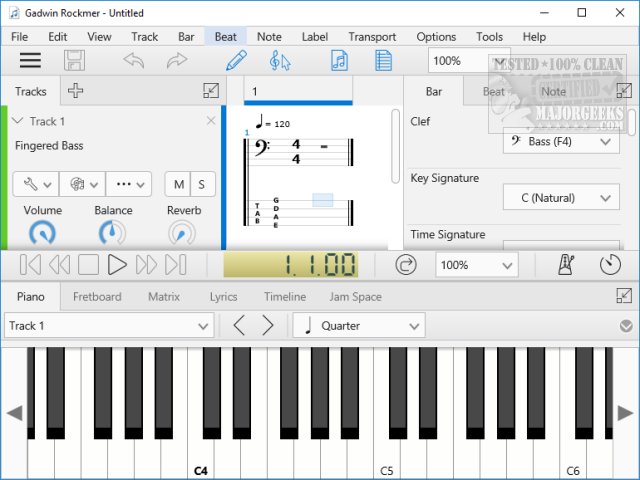
Task: Open the Transport menu
Action: pos(372,37)
